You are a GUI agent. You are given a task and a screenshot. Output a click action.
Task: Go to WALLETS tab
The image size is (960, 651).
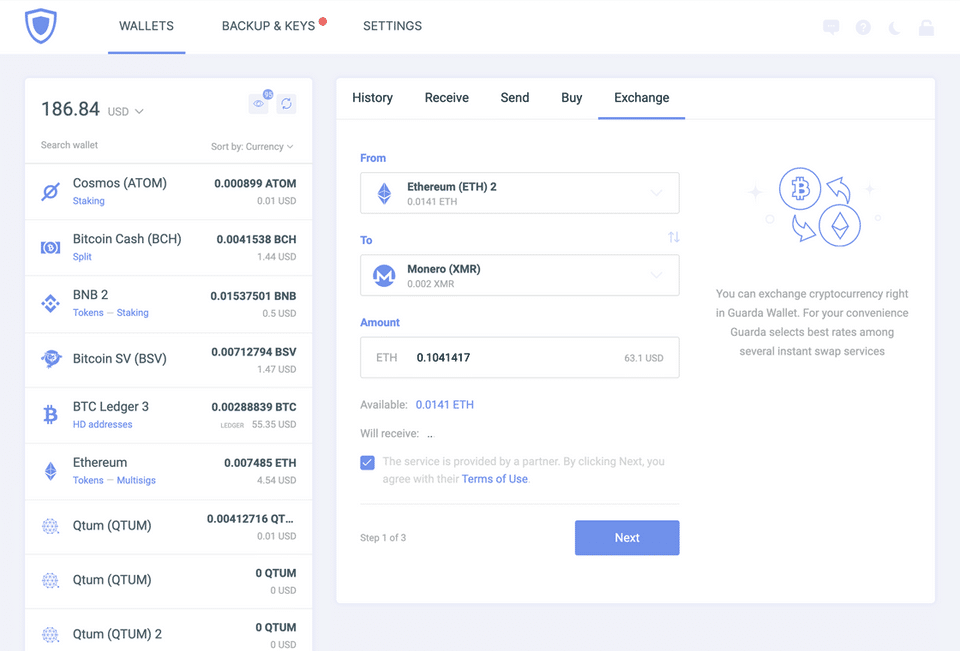pyautogui.click(x=146, y=26)
